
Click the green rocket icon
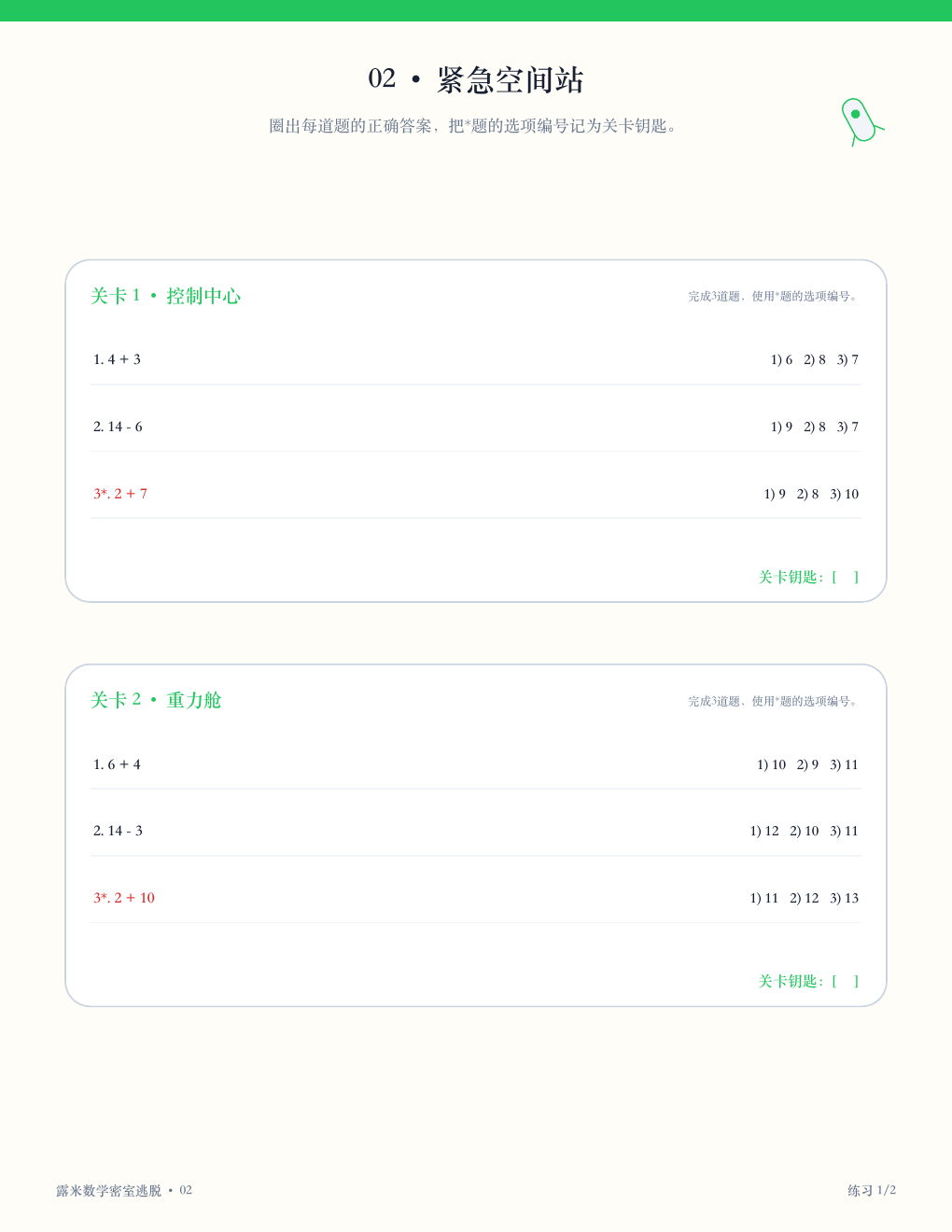coord(862,121)
